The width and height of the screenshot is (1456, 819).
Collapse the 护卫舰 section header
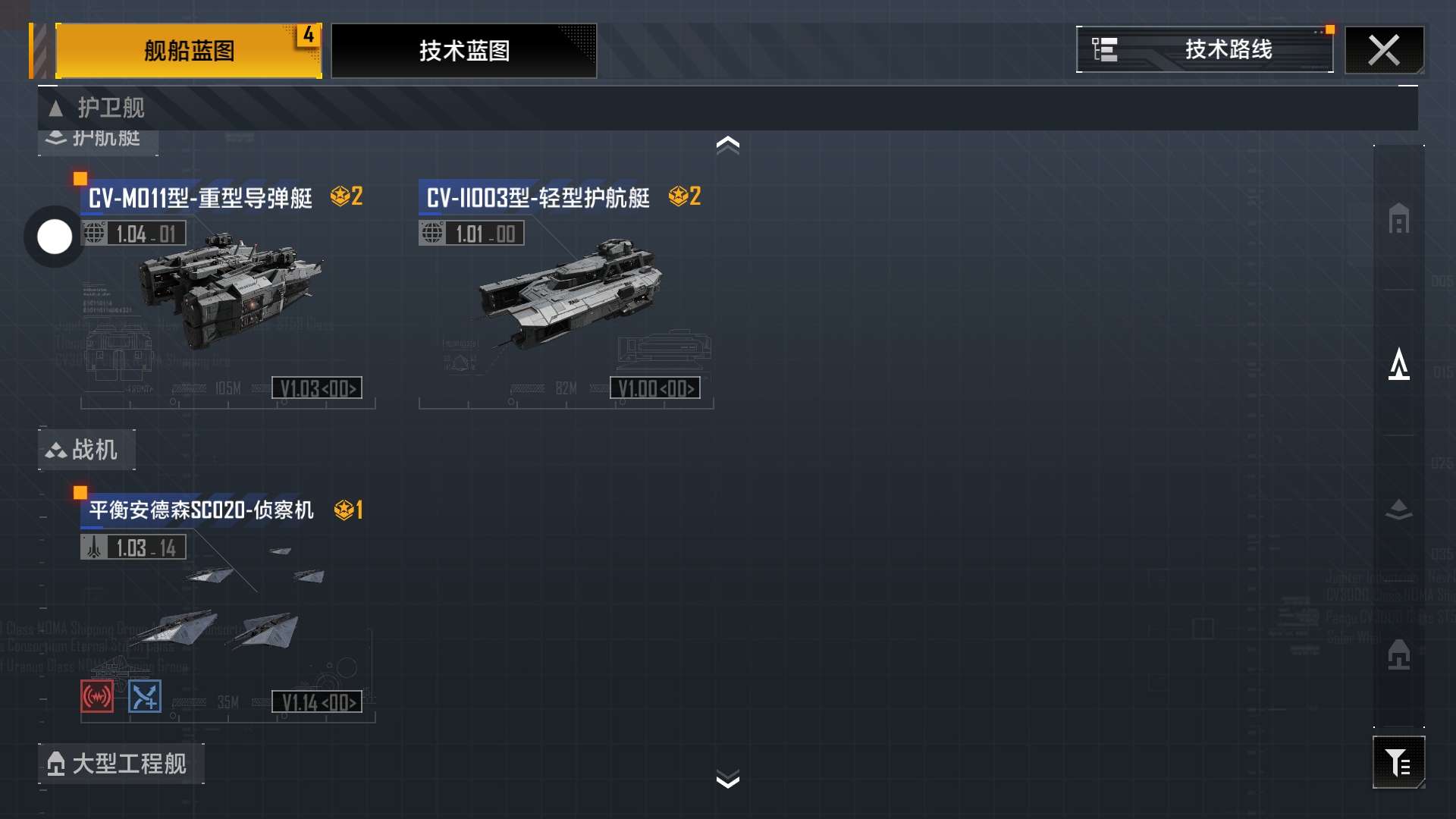pyautogui.click(x=727, y=108)
